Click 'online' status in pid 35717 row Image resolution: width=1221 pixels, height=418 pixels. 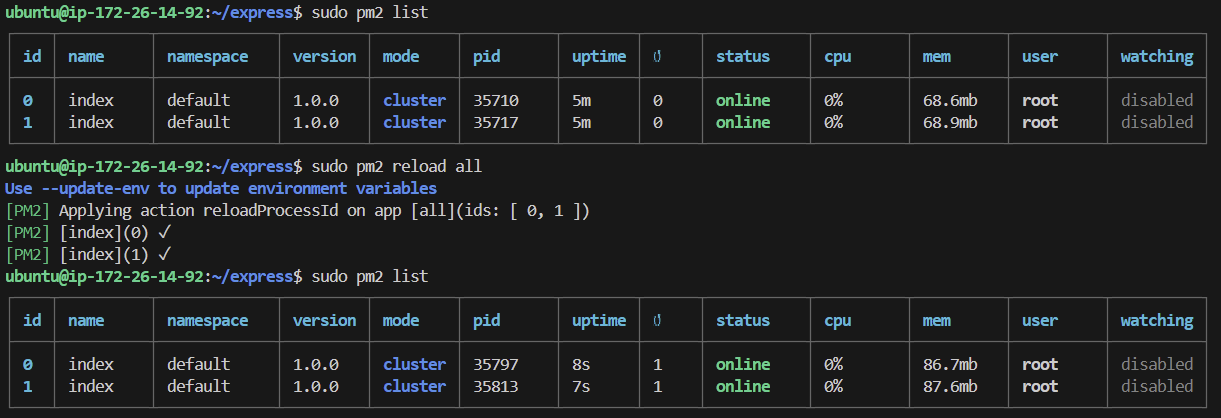tap(743, 122)
